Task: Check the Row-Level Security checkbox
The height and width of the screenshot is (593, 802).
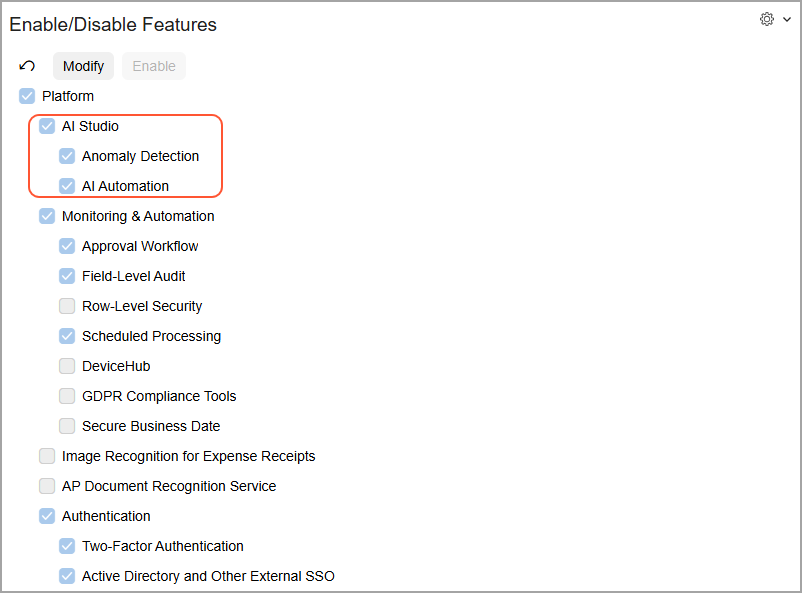Action: point(67,306)
